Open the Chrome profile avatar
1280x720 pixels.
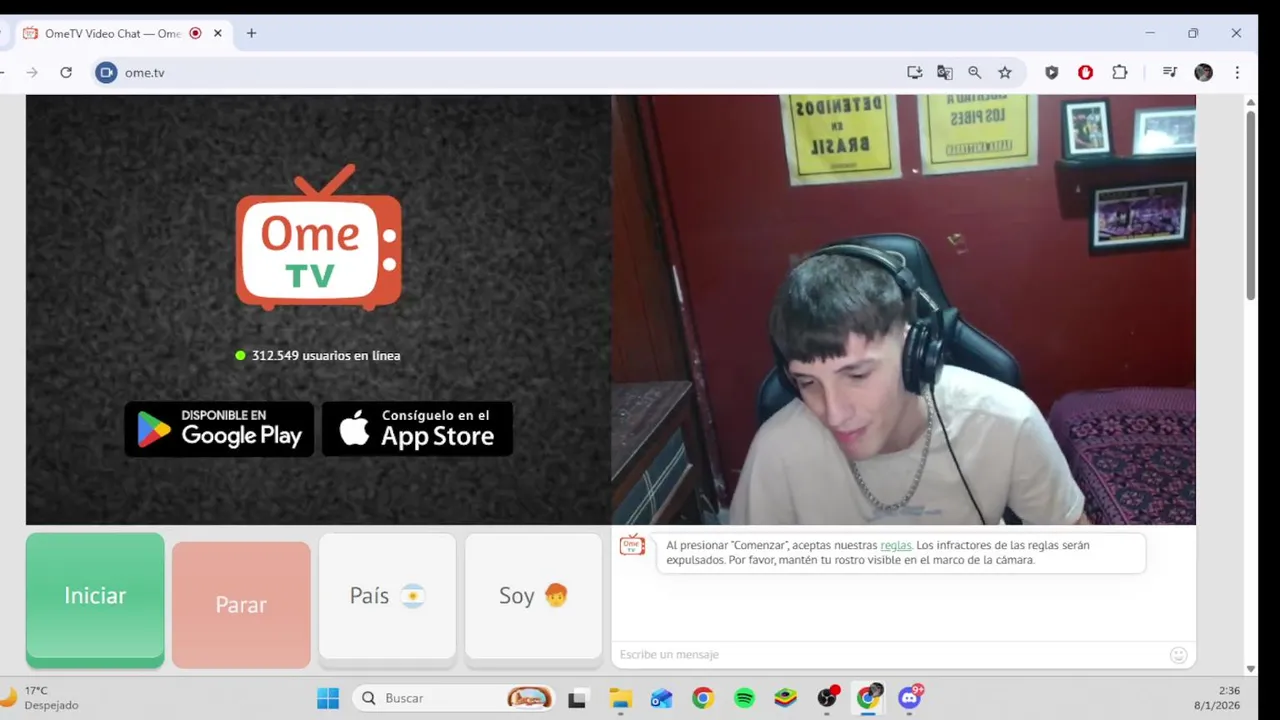coord(1203,73)
